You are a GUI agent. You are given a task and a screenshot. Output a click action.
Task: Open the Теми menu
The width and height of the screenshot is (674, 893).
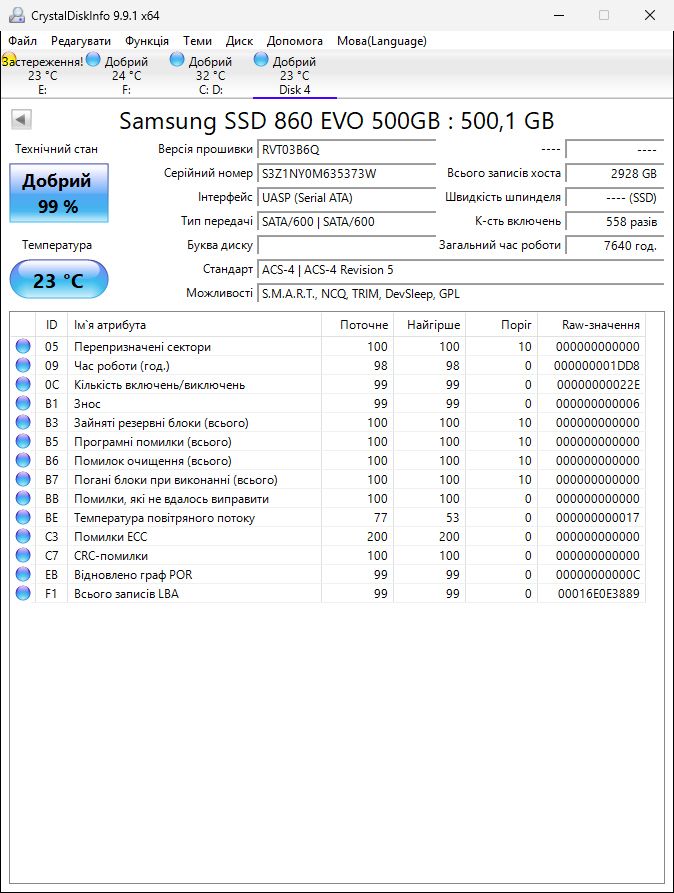click(197, 41)
